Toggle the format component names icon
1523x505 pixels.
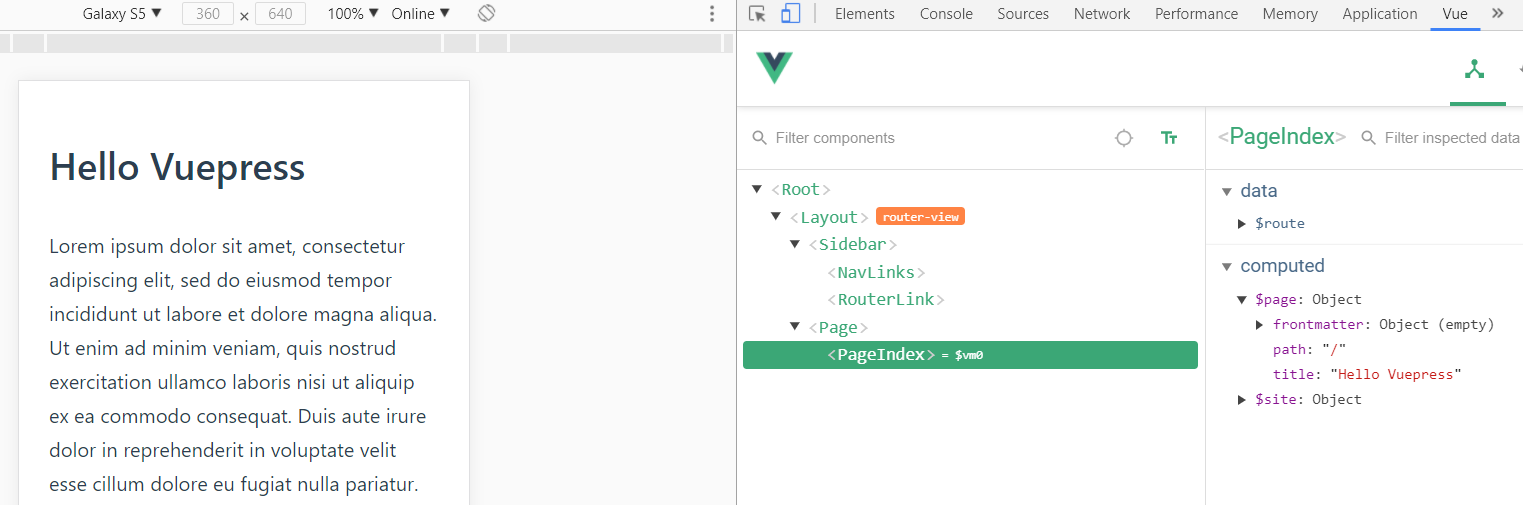1169,138
